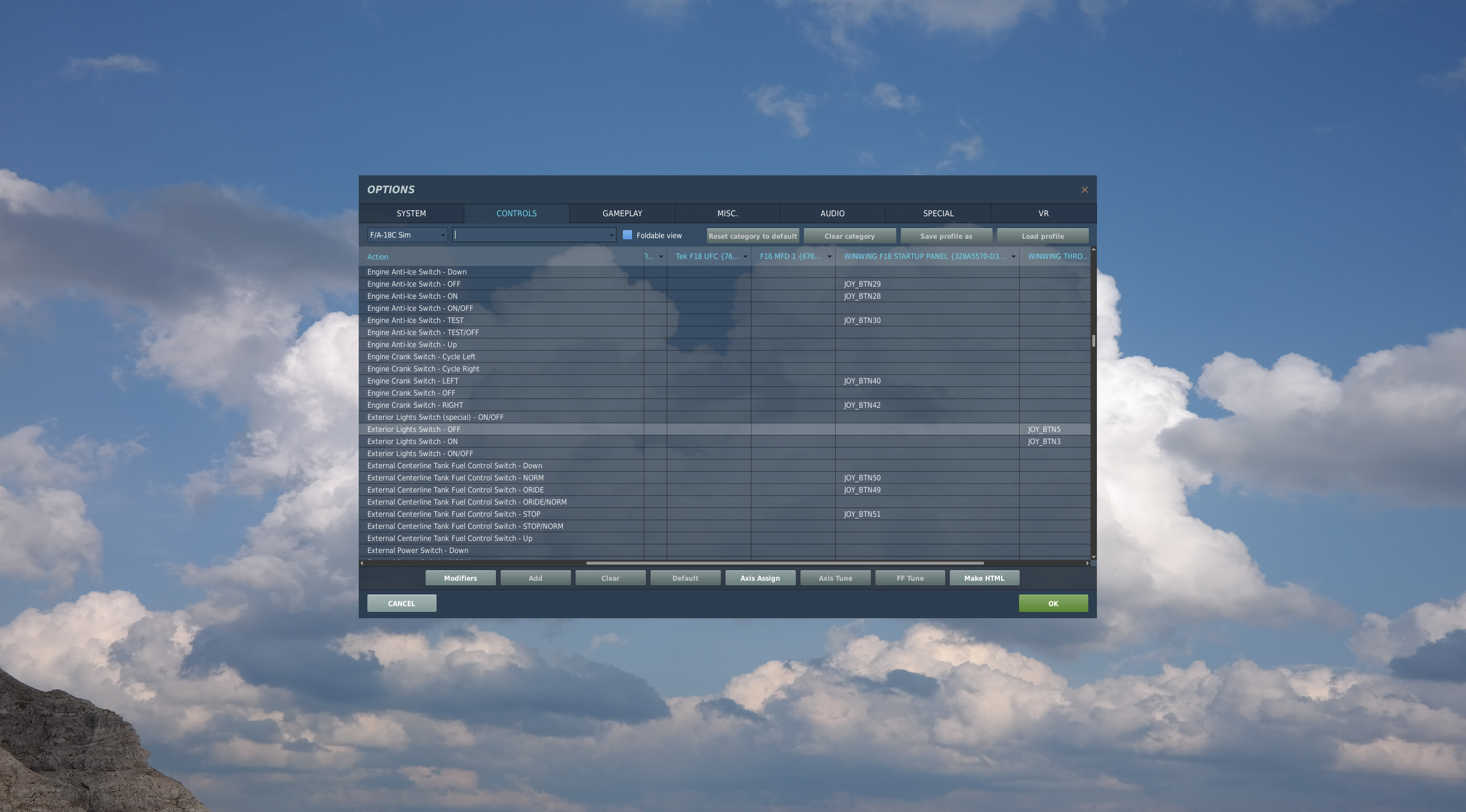Click the left arrow of the horizontal scrollbar
Image resolution: width=1466 pixels, height=812 pixels.
tap(362, 563)
